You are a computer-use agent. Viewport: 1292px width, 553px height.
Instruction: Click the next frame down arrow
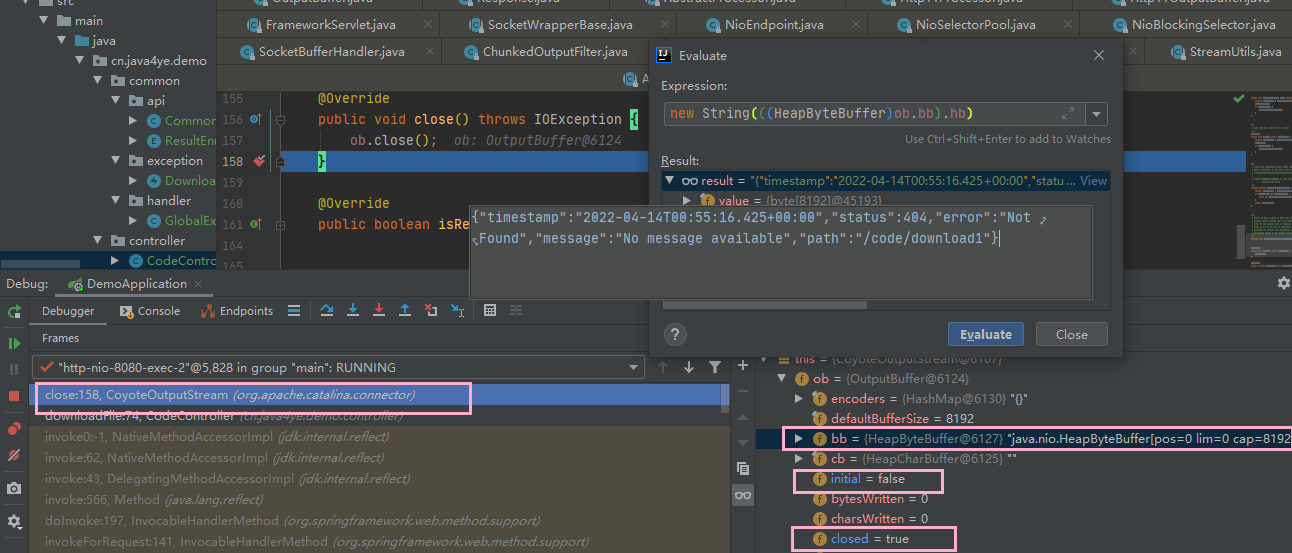(689, 368)
